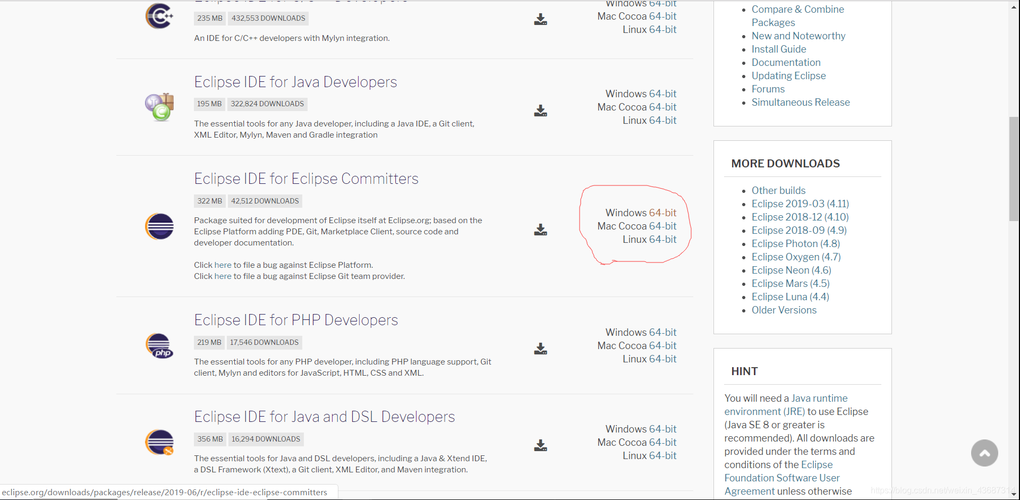Open Eclipse Luna (4.4) link

pos(790,296)
